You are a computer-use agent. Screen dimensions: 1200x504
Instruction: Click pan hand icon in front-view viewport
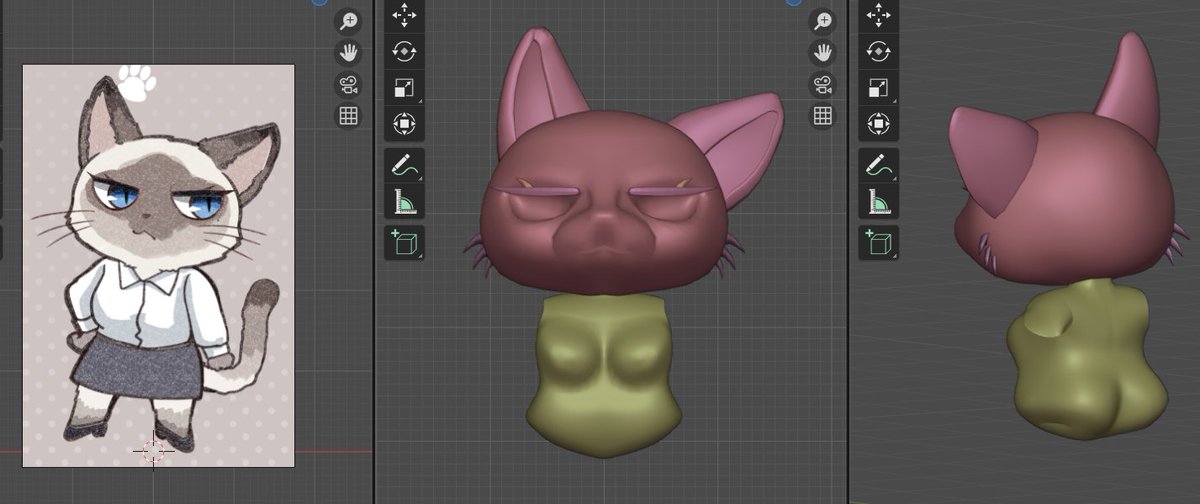pos(822,52)
